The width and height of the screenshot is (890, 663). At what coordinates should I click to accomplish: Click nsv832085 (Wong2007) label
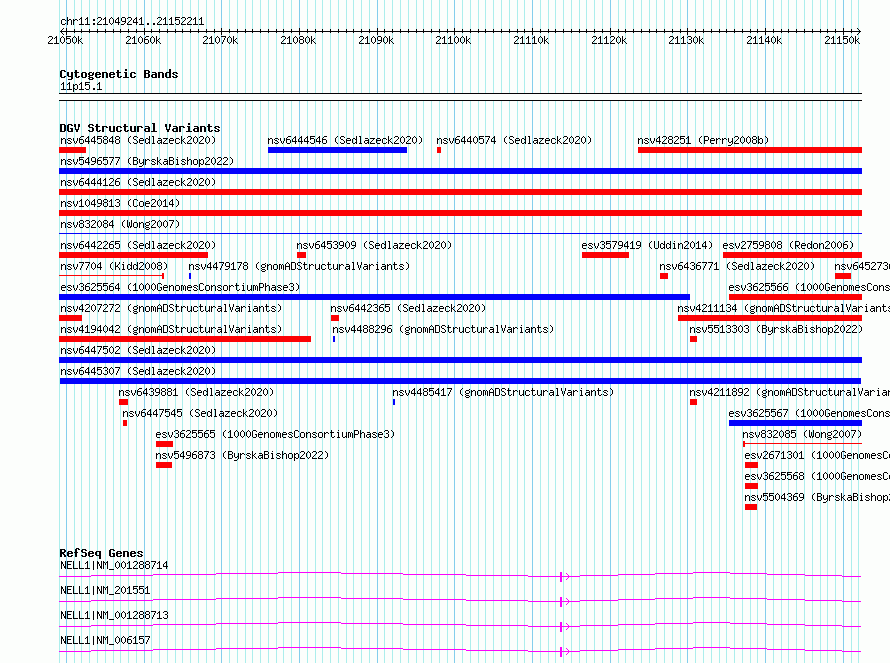pyautogui.click(x=802, y=434)
